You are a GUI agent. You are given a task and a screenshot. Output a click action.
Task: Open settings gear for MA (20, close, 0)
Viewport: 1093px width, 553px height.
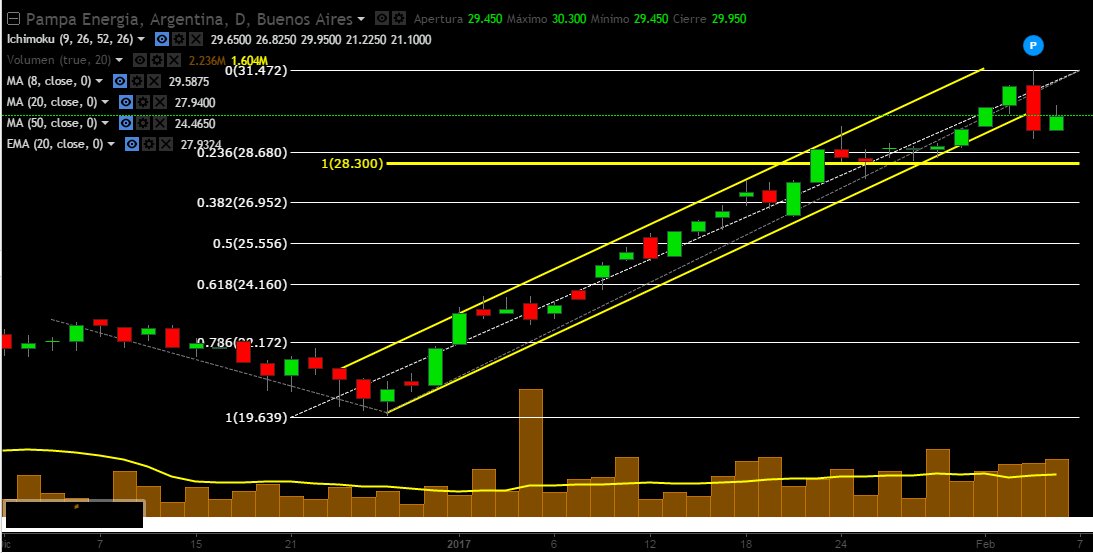(142, 103)
